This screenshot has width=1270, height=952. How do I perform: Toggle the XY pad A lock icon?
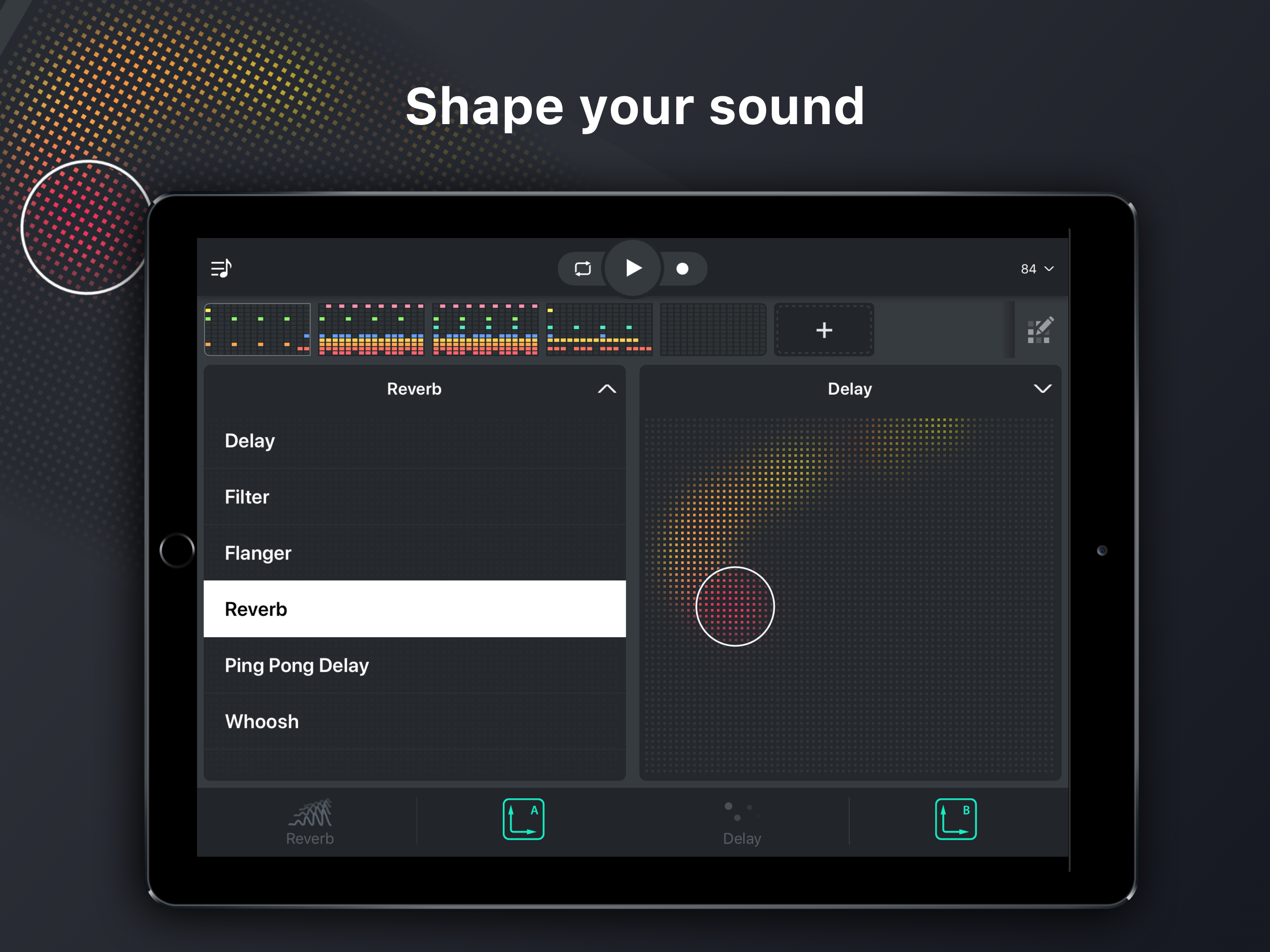(523, 820)
